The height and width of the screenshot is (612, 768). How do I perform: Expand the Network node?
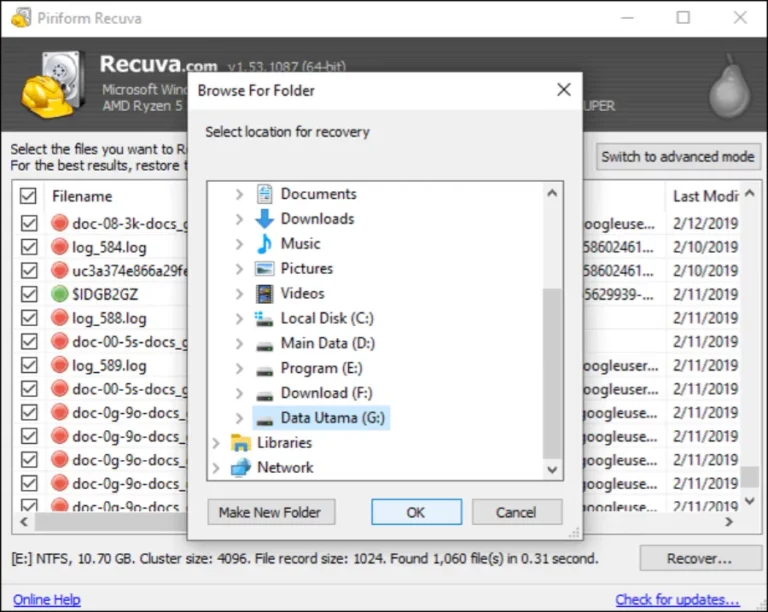216,468
